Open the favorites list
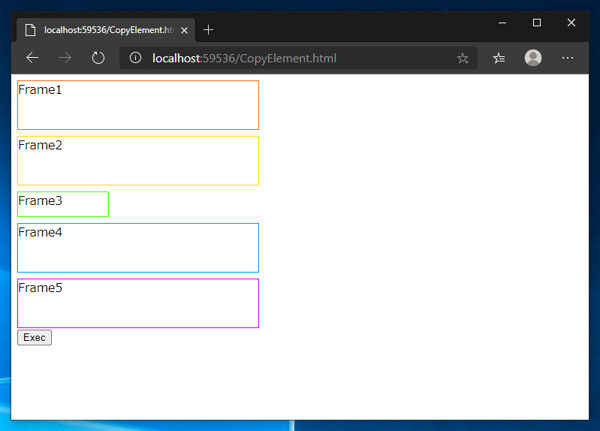600x431 pixels. (x=499, y=58)
